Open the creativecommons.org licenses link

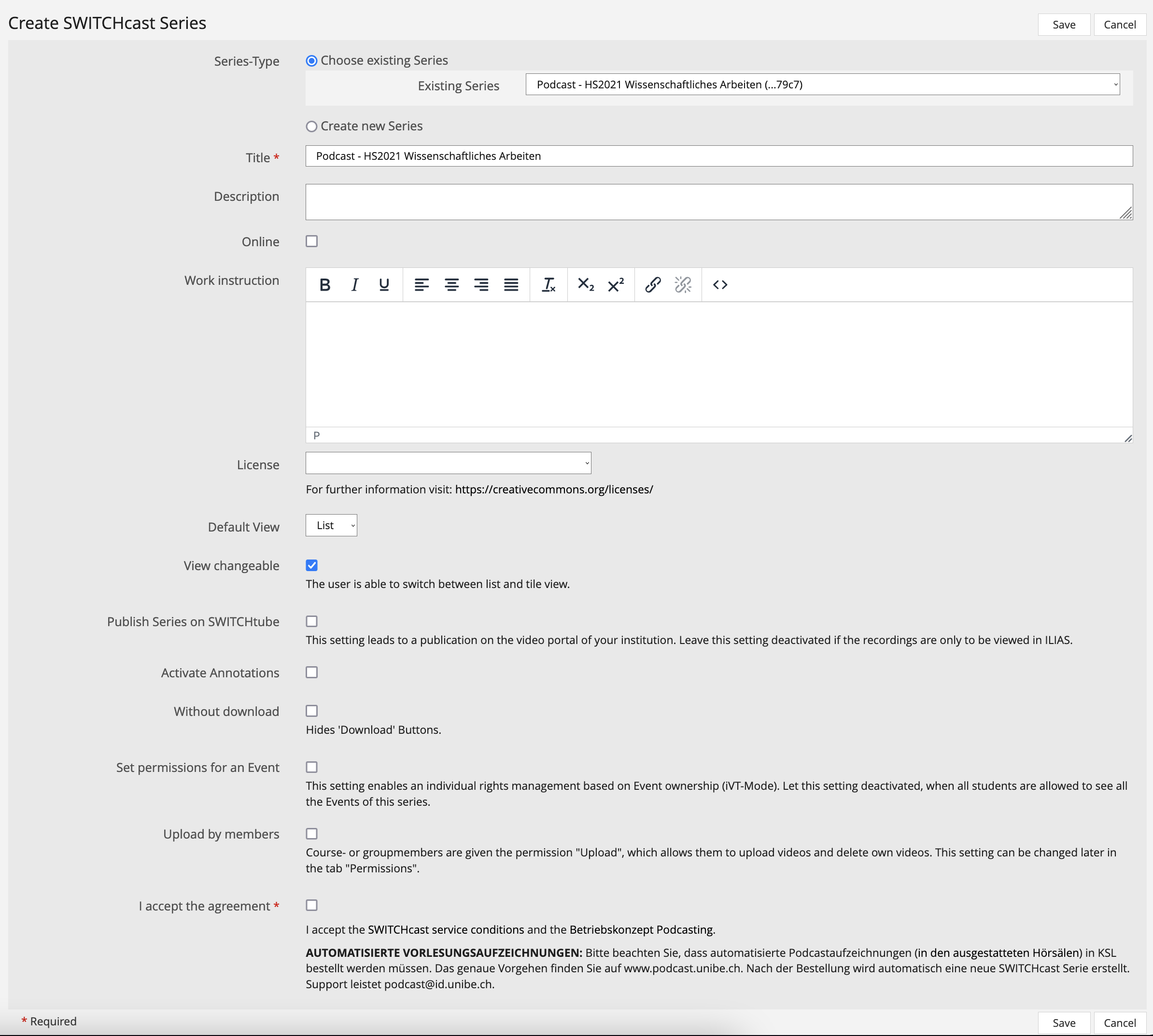coord(553,490)
